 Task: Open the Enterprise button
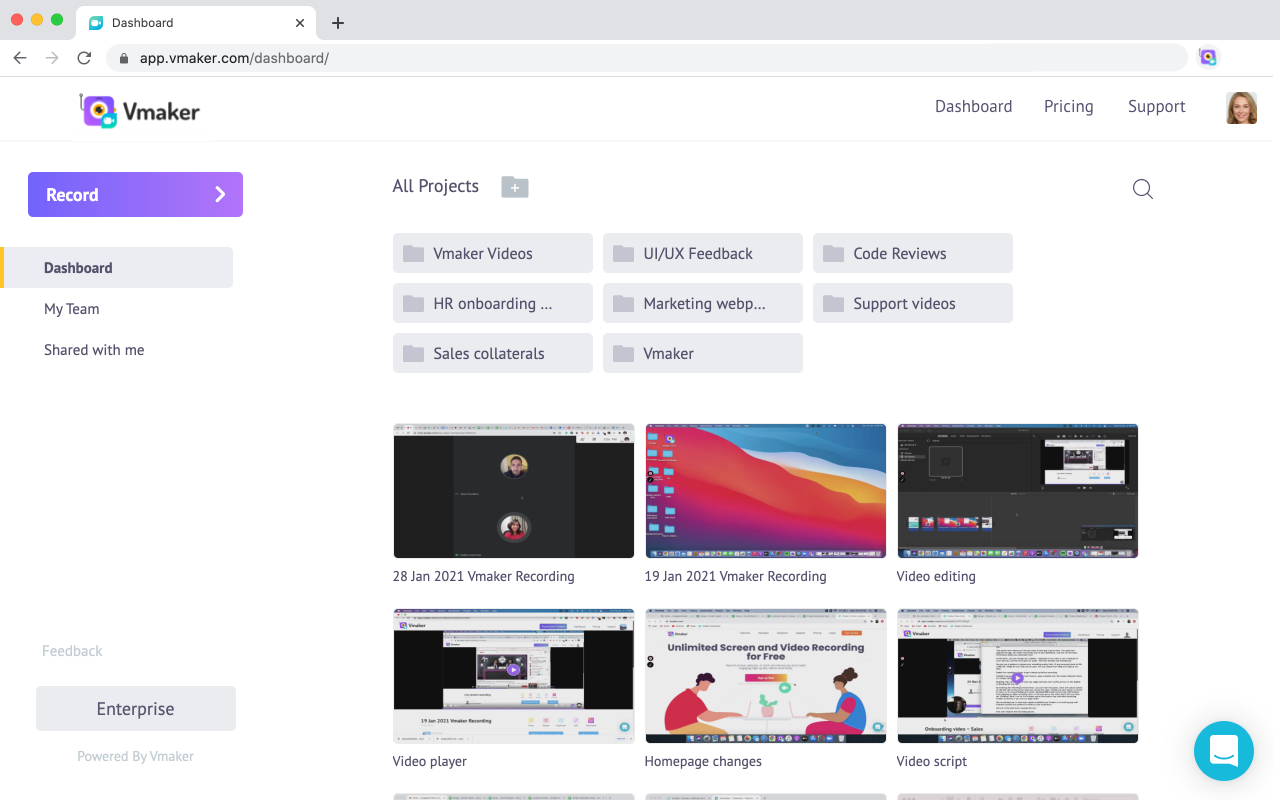(136, 709)
